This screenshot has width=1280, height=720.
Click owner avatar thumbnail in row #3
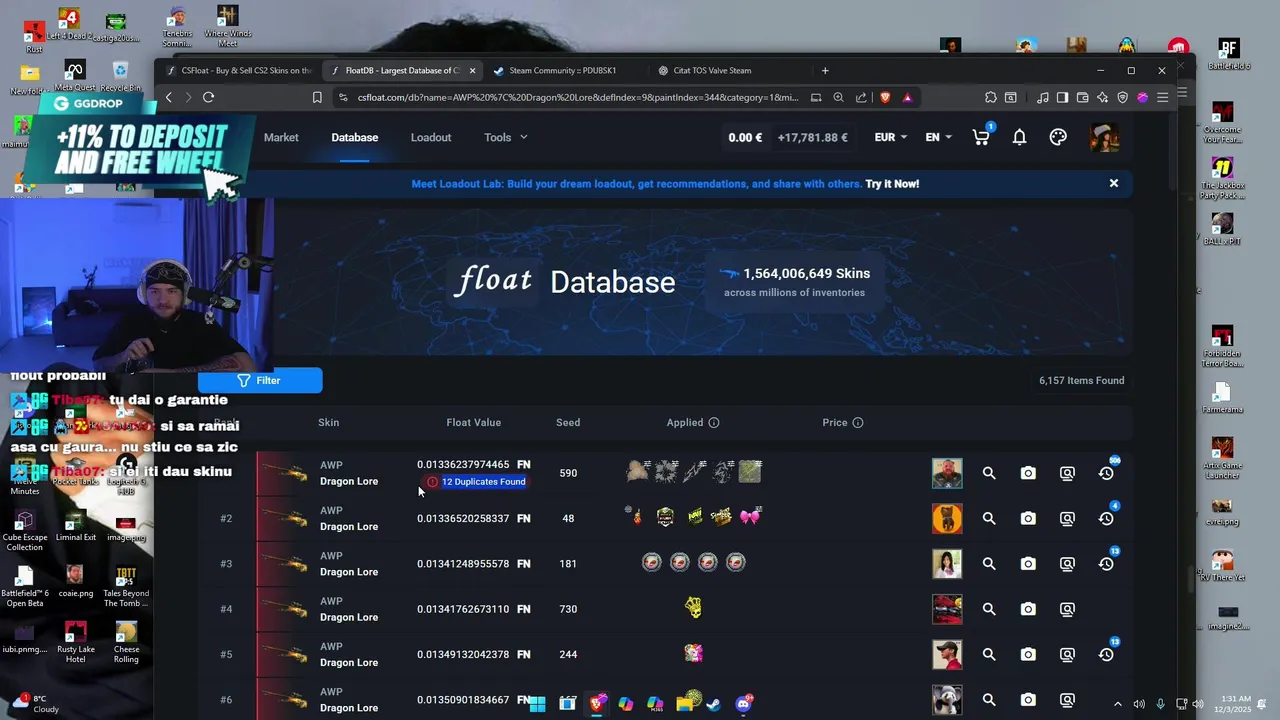947,564
